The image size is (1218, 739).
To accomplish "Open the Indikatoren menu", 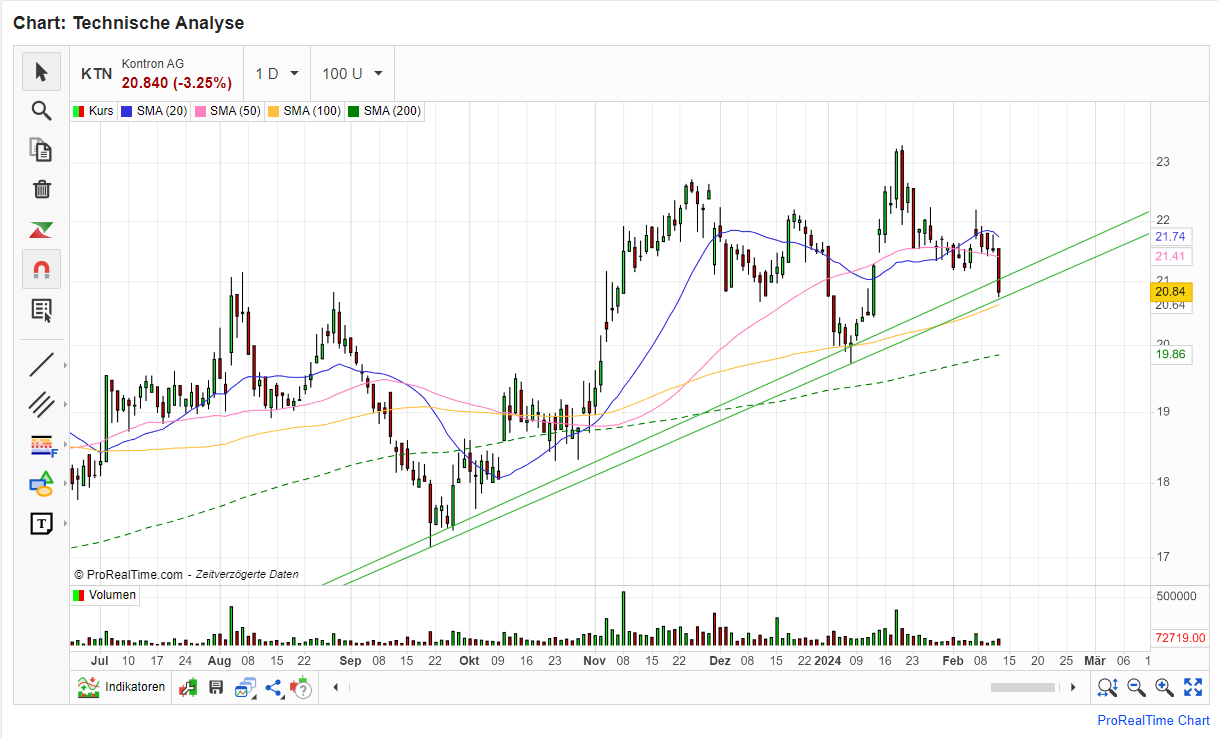I will (124, 687).
